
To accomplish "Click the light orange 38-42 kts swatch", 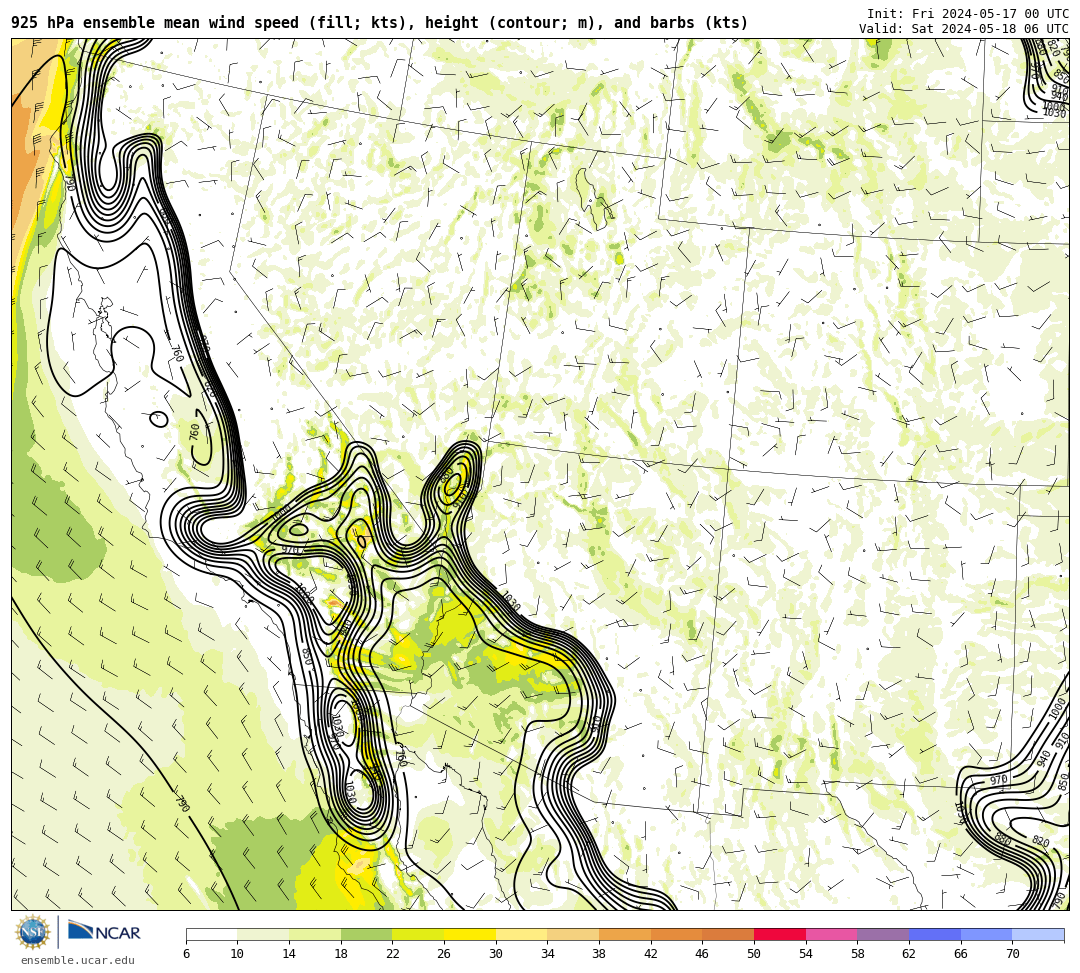I will point(625,934).
